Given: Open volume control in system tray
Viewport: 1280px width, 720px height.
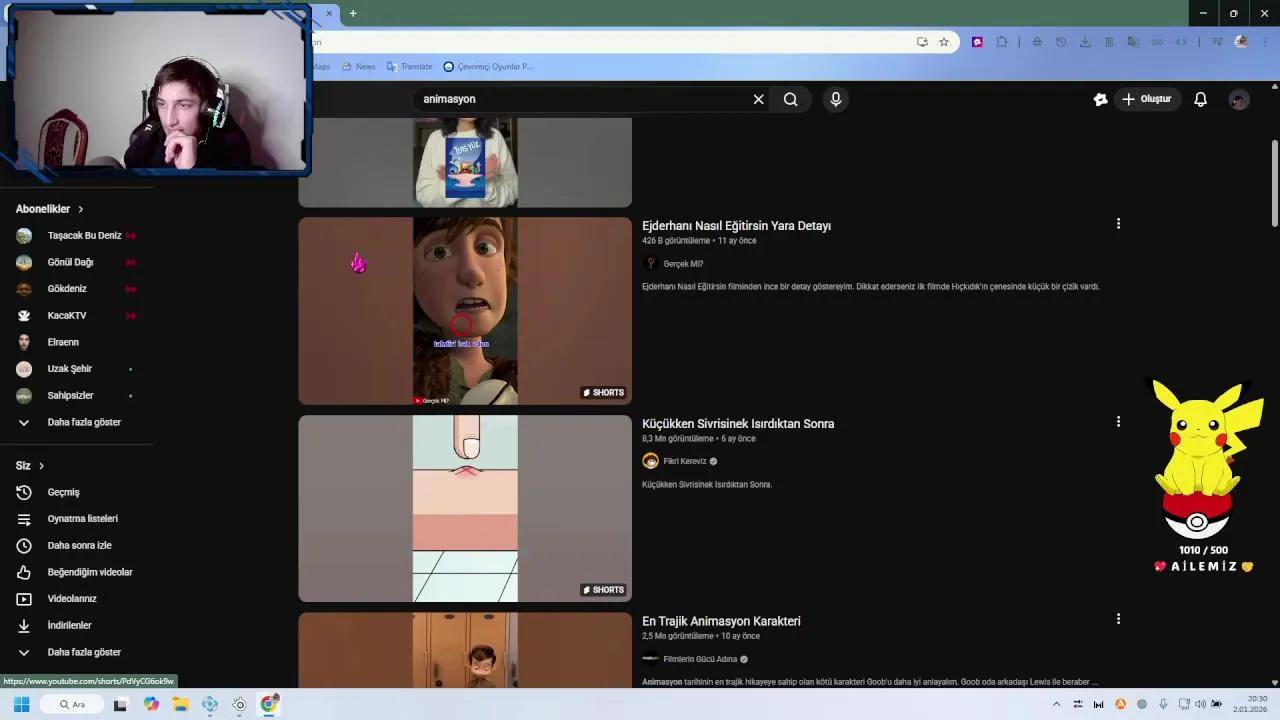Looking at the screenshot, I should [x=1200, y=704].
